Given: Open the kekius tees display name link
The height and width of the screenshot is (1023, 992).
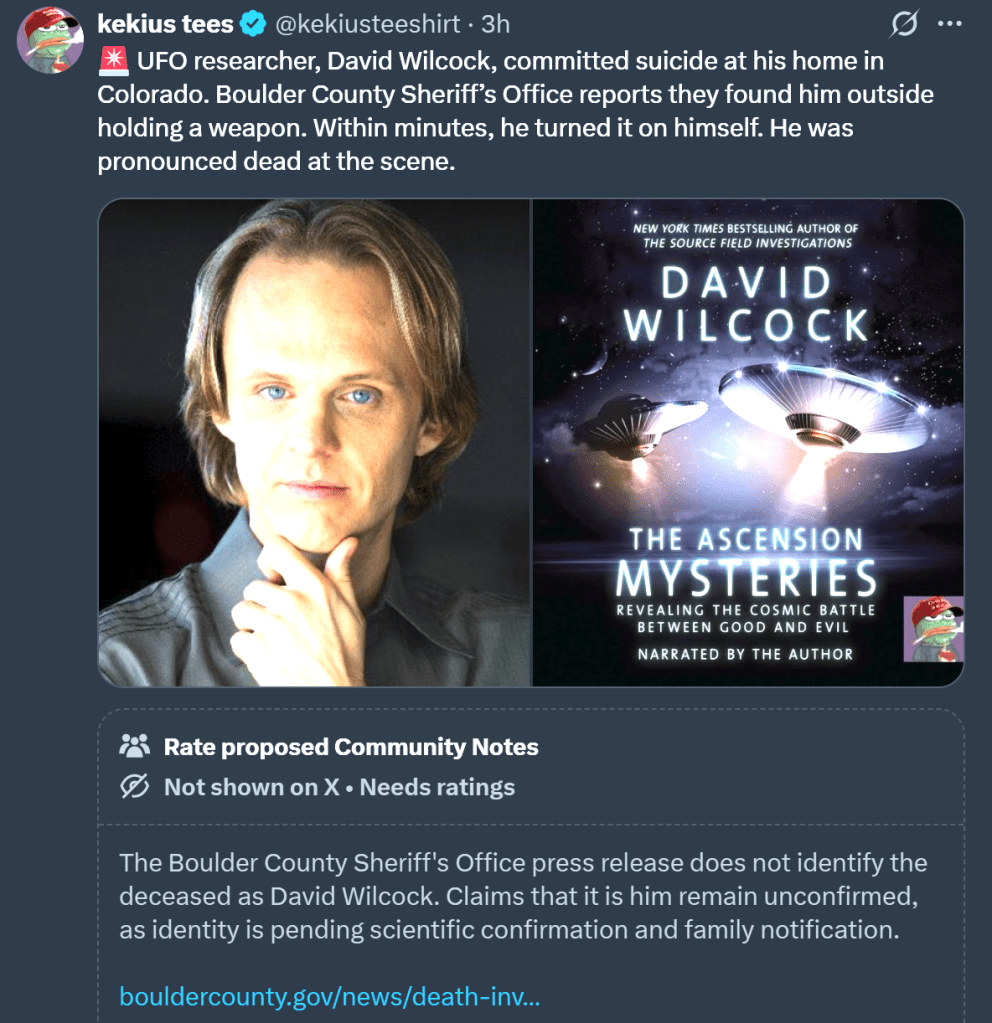Looking at the screenshot, I should pos(165,24).
